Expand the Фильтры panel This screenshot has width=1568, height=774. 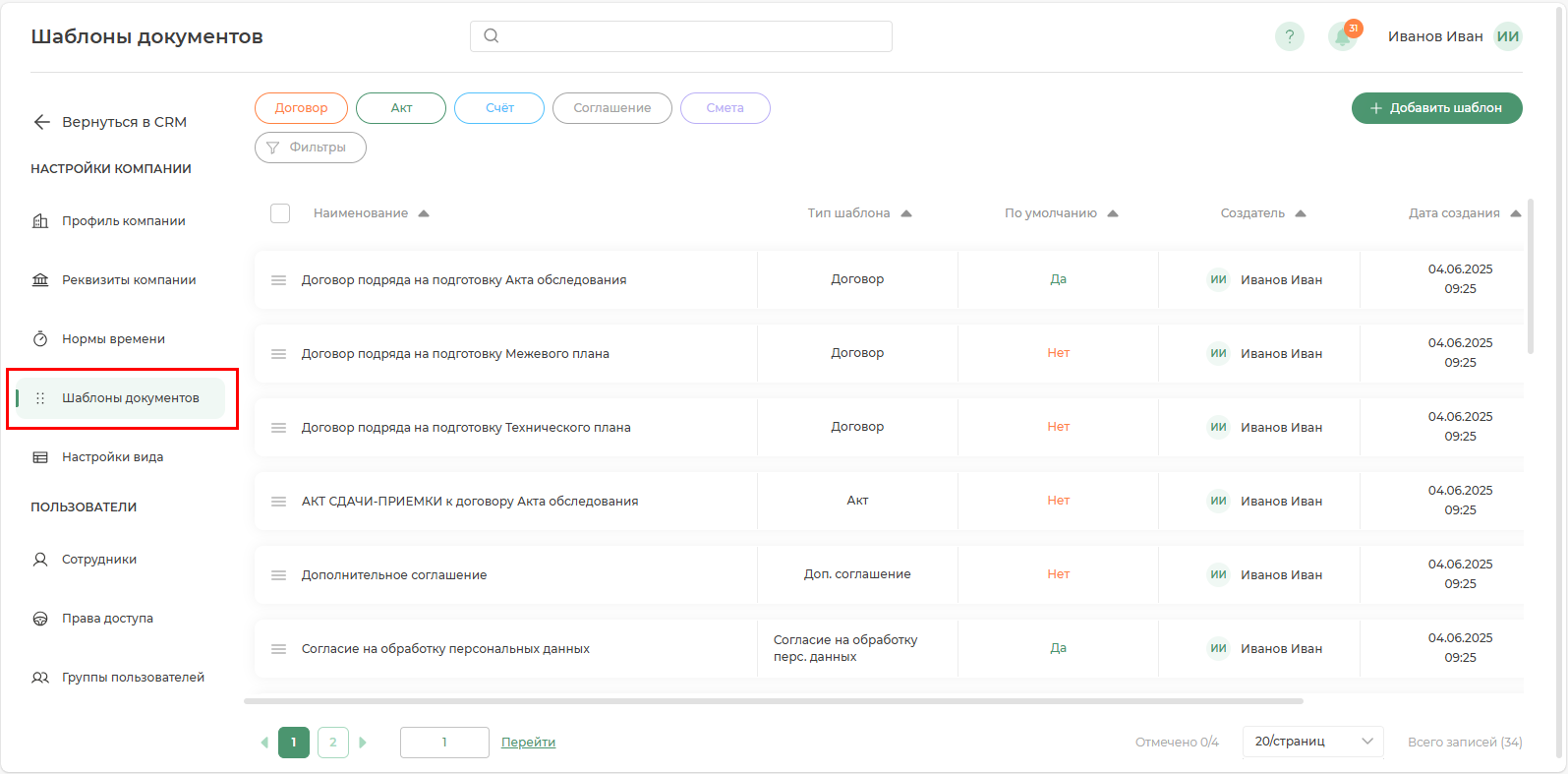(x=310, y=148)
